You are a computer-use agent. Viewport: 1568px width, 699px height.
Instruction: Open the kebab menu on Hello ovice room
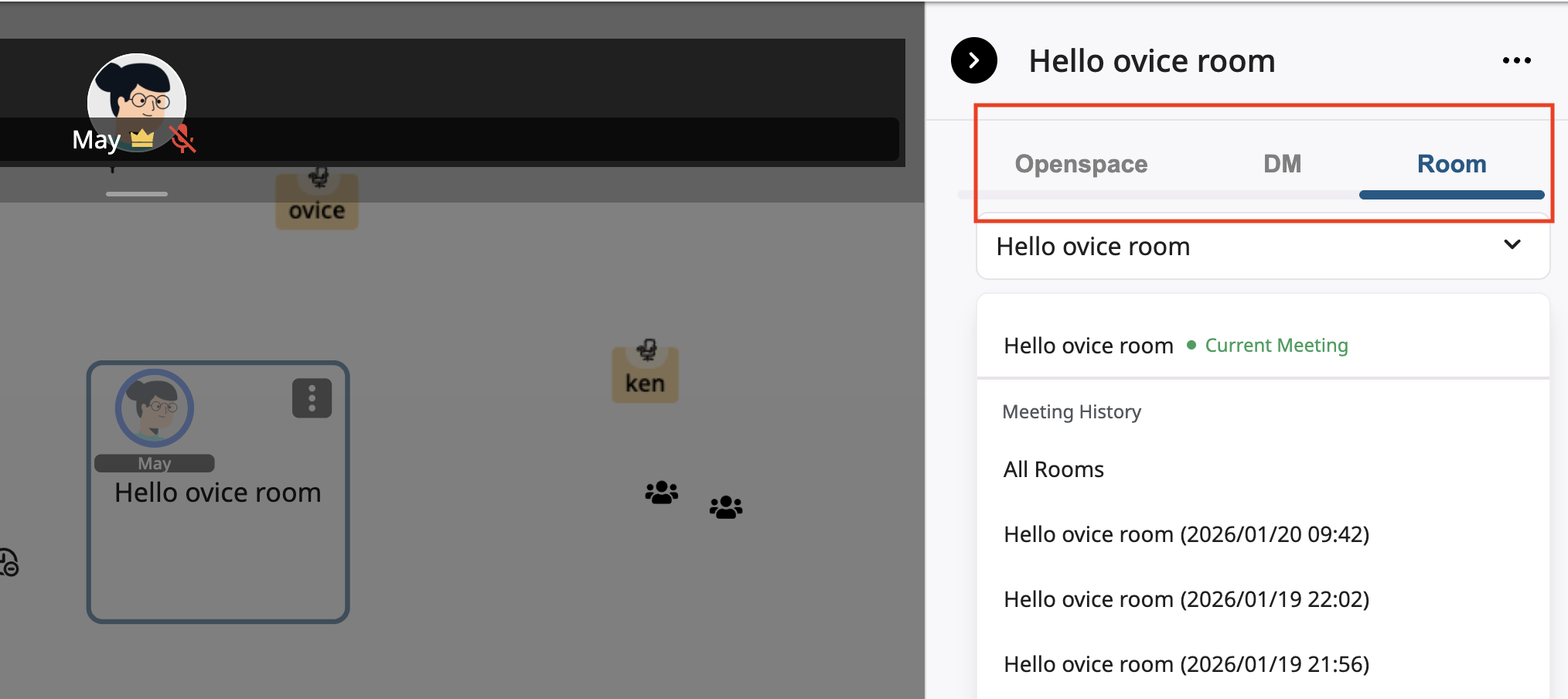(312, 398)
